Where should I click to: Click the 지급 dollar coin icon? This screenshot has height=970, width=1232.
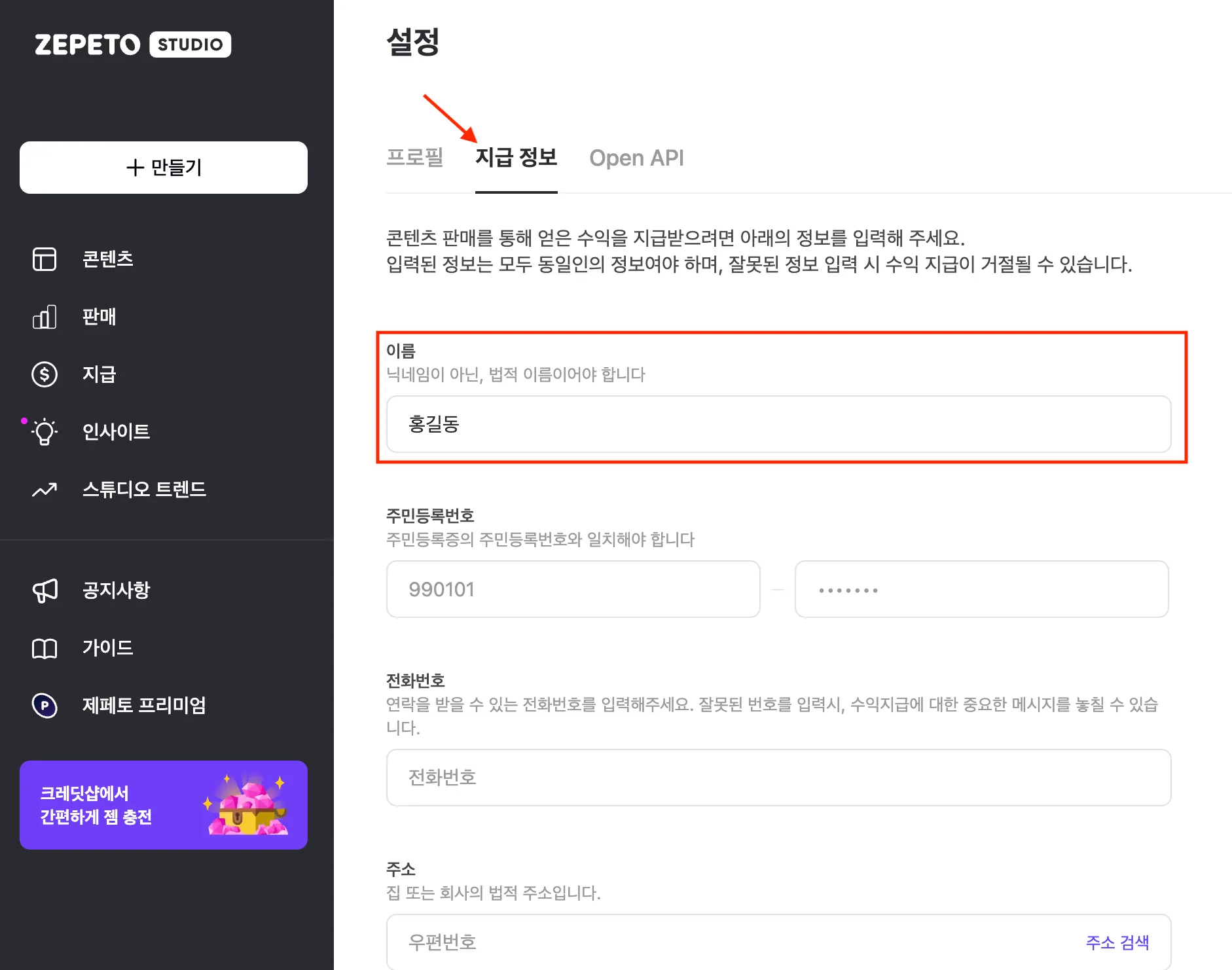[x=45, y=374]
